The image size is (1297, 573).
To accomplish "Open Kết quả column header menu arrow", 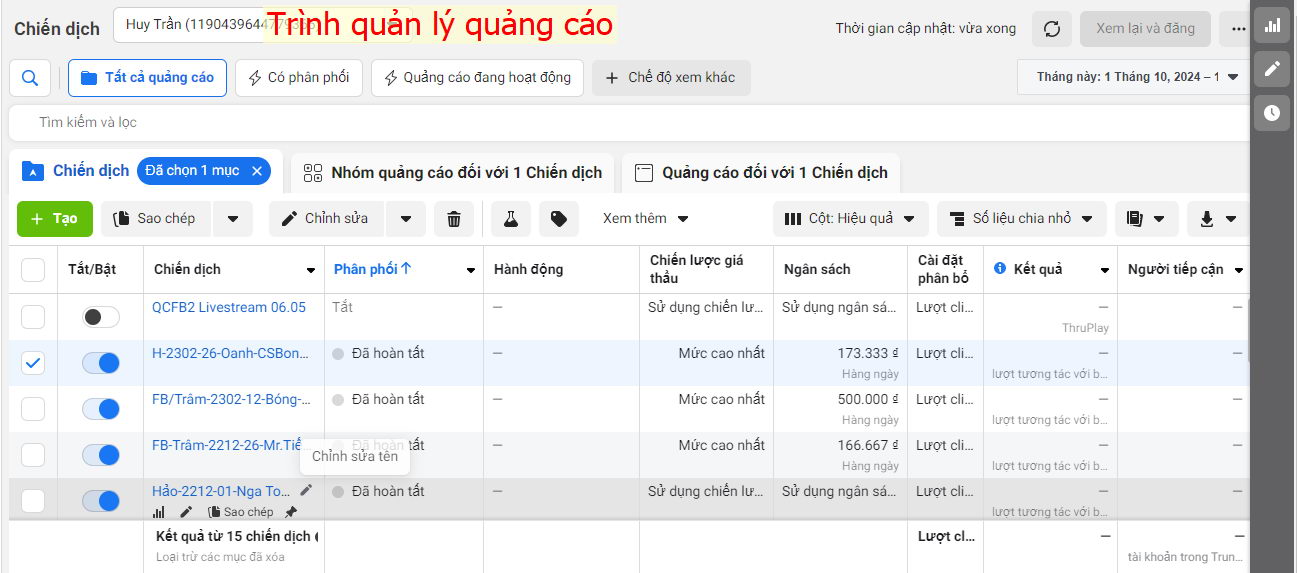I will pos(1105,270).
